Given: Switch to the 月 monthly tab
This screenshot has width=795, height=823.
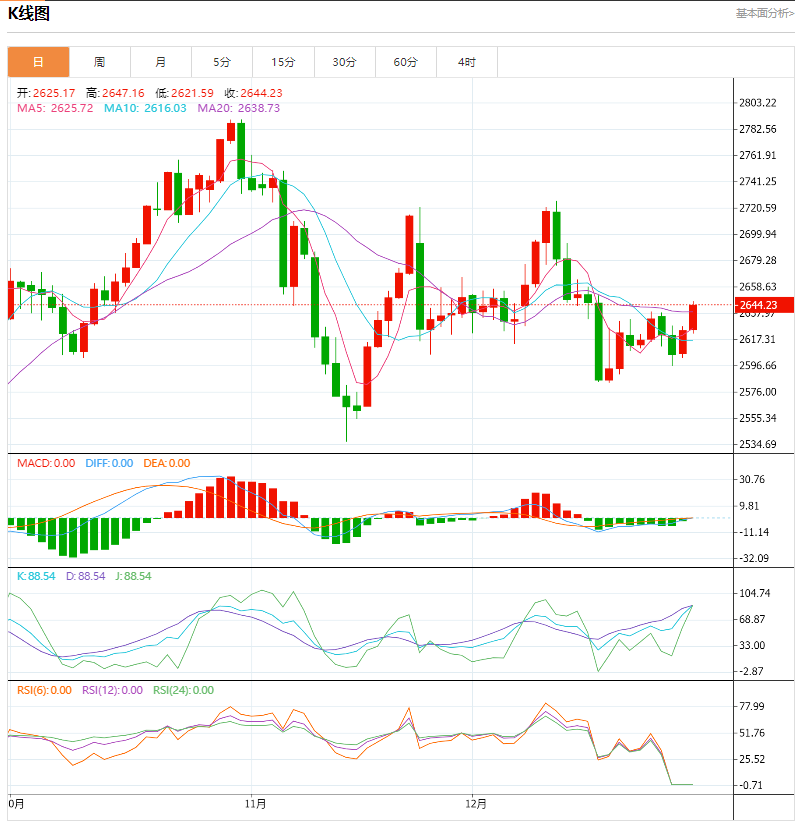Looking at the screenshot, I should [161, 62].
